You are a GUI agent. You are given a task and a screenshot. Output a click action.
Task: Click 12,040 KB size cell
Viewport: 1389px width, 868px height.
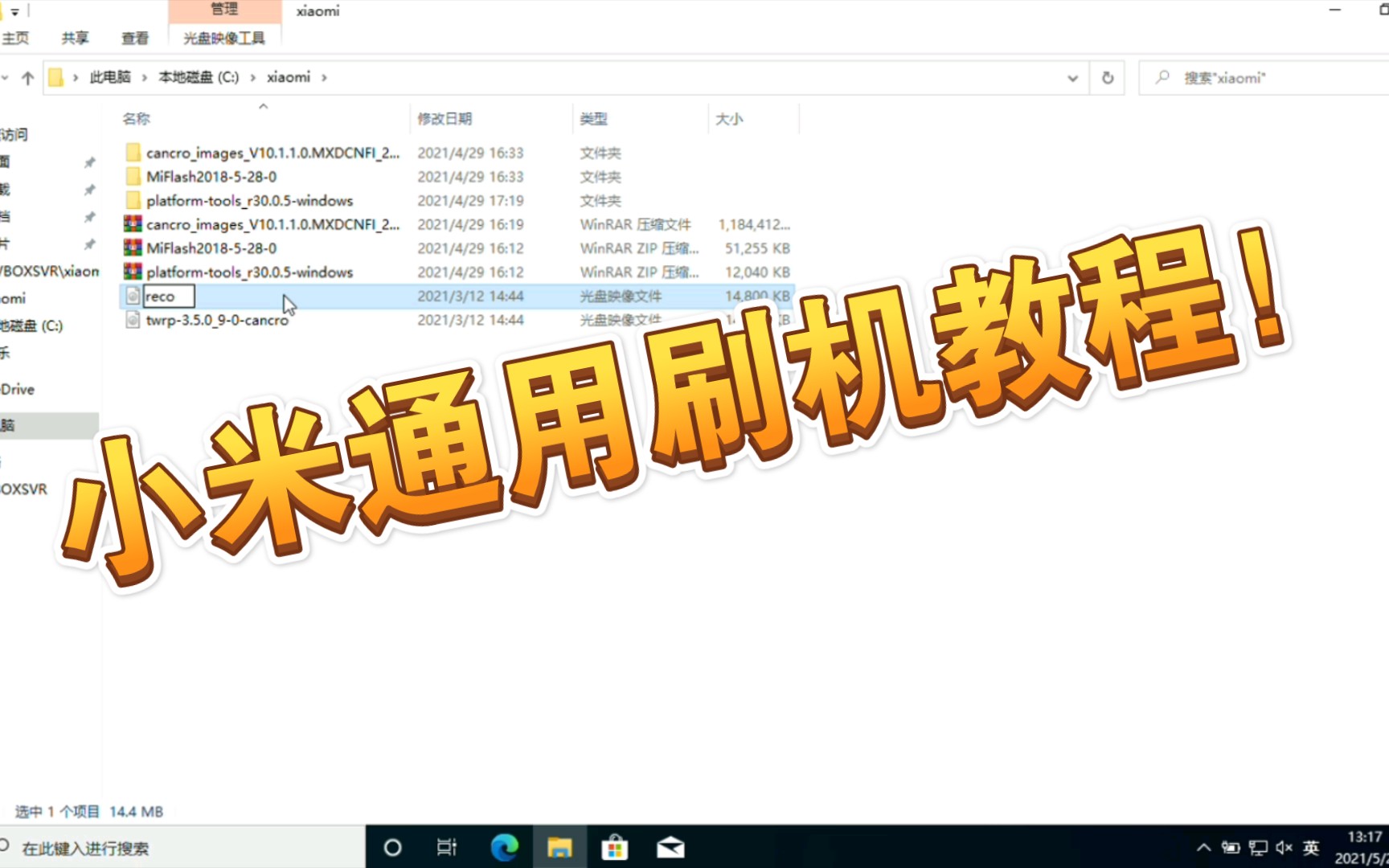[757, 272]
